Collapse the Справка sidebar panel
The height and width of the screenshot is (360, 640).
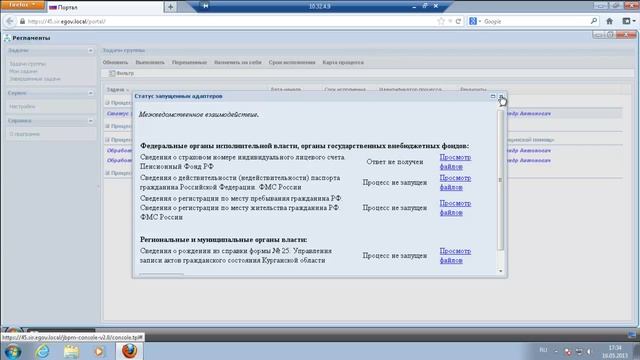[x=91, y=121]
